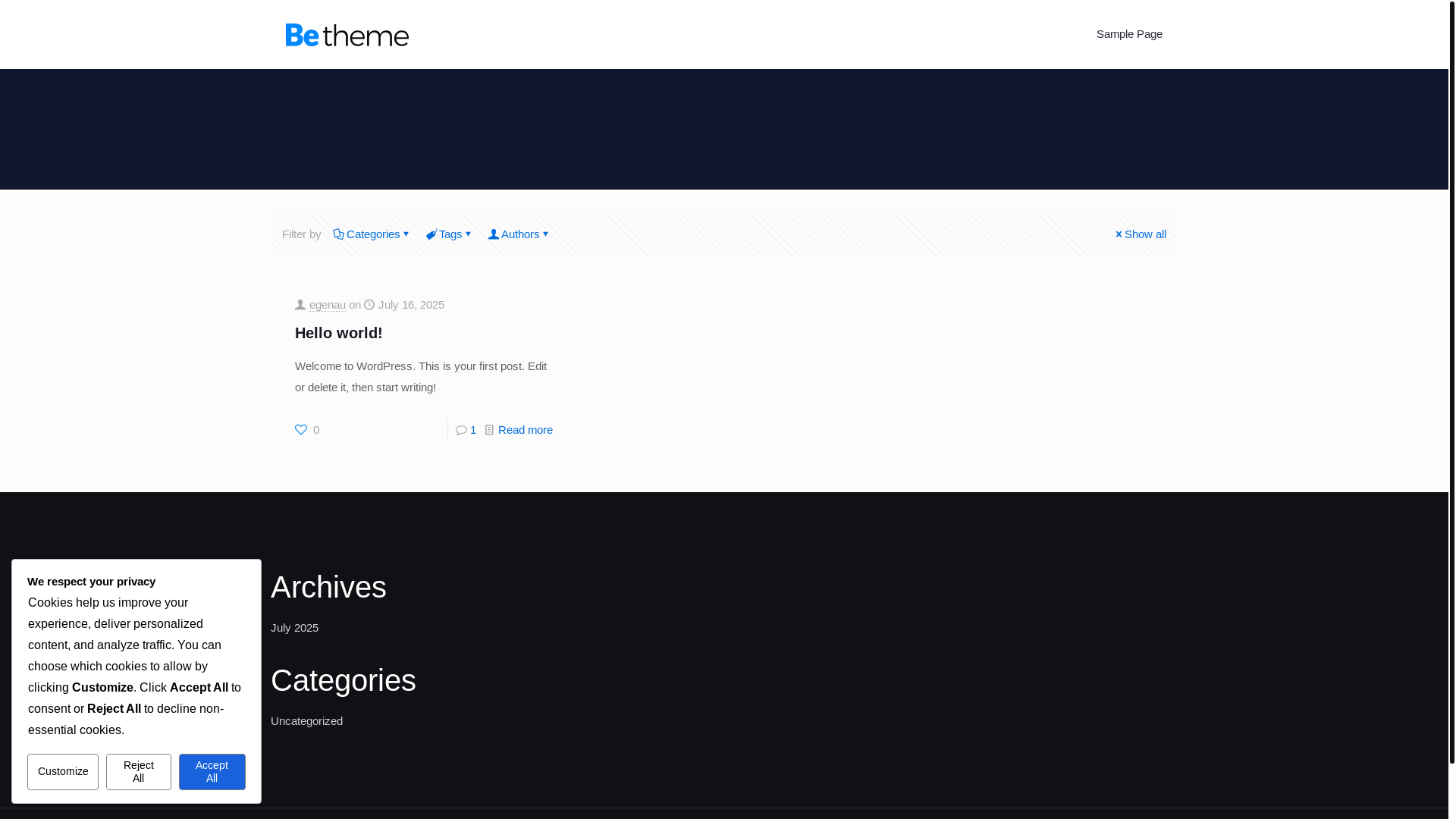Click Read more on Hello world!

click(526, 430)
